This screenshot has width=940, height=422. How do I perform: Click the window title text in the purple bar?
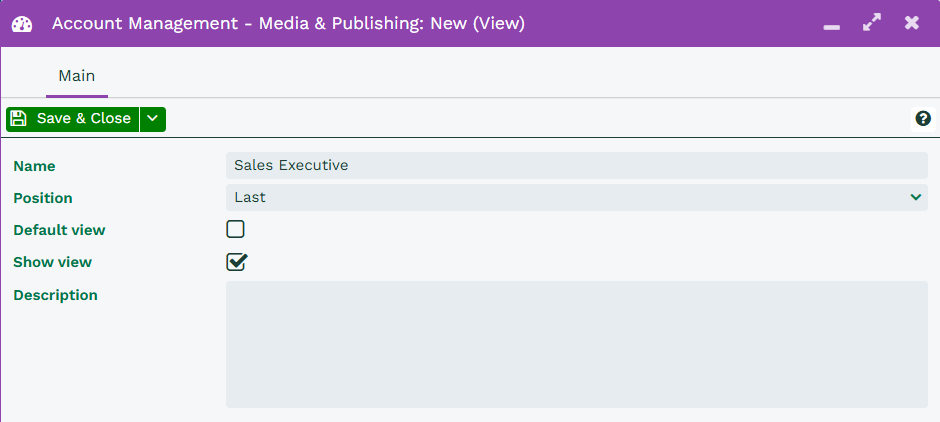288,23
